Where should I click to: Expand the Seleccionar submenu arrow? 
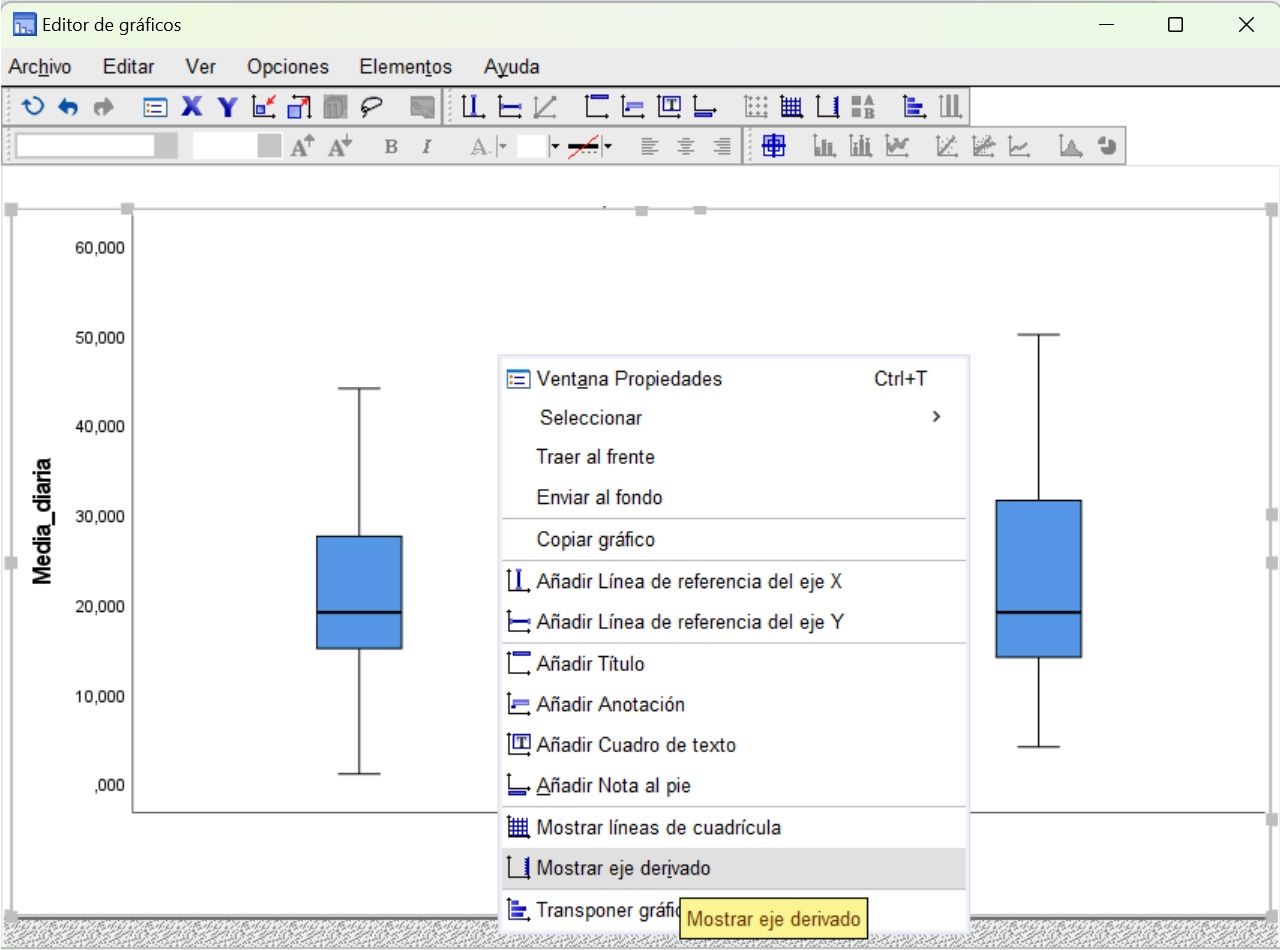[x=936, y=417]
